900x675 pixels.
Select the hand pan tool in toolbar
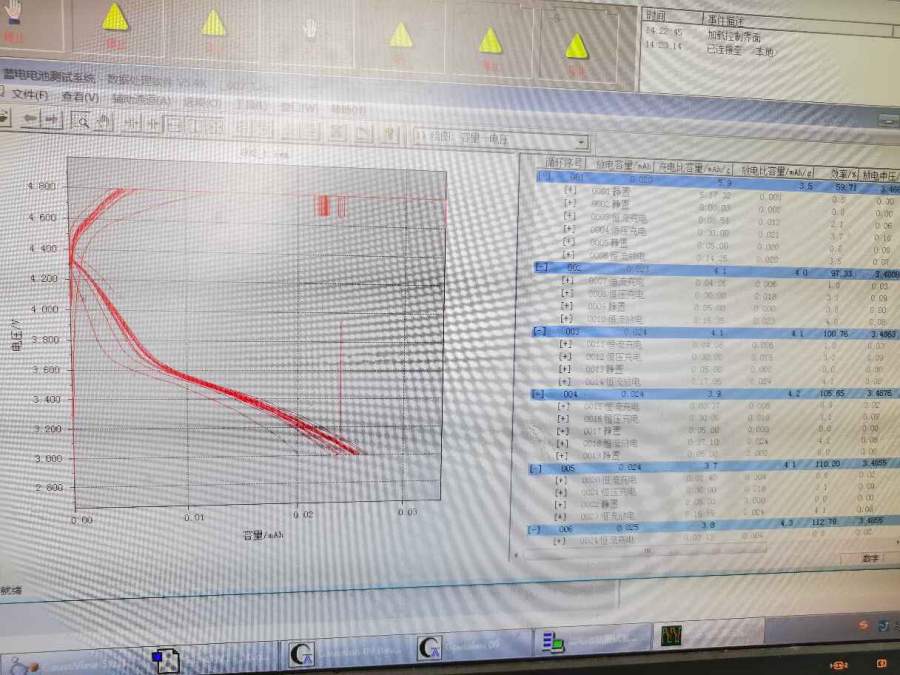coord(104,122)
